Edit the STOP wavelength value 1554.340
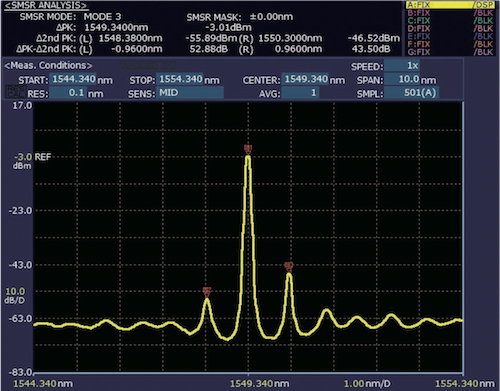This screenshot has height=391, width=500. coord(180,79)
